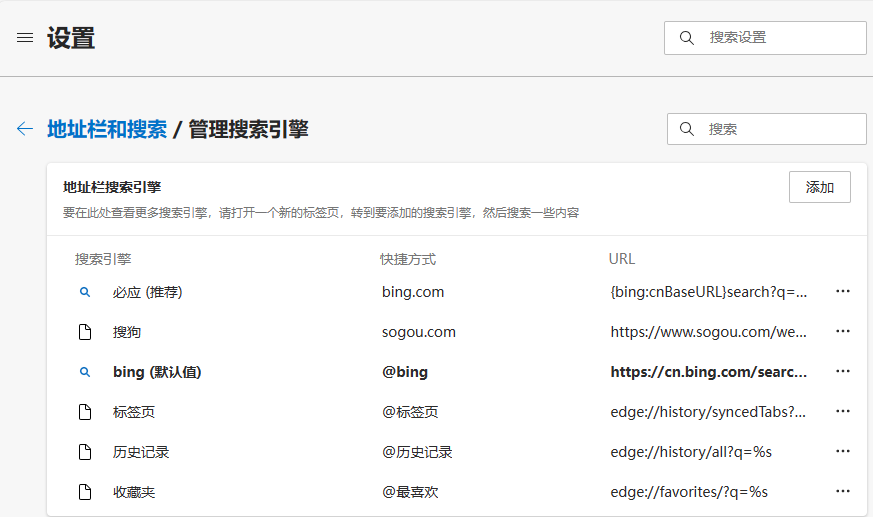Open more actions for 收藏夹 row
The width and height of the screenshot is (873, 517).
click(843, 491)
